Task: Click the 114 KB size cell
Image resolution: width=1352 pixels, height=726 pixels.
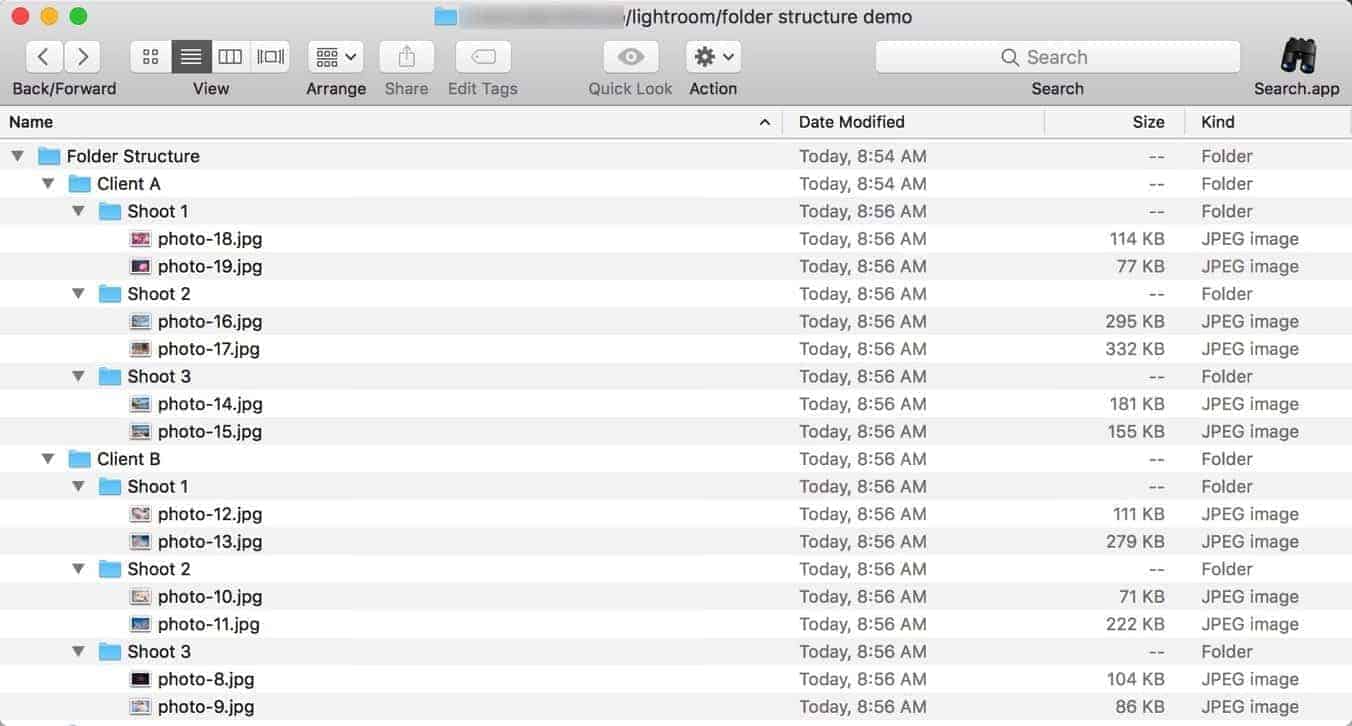Action: click(x=1136, y=239)
